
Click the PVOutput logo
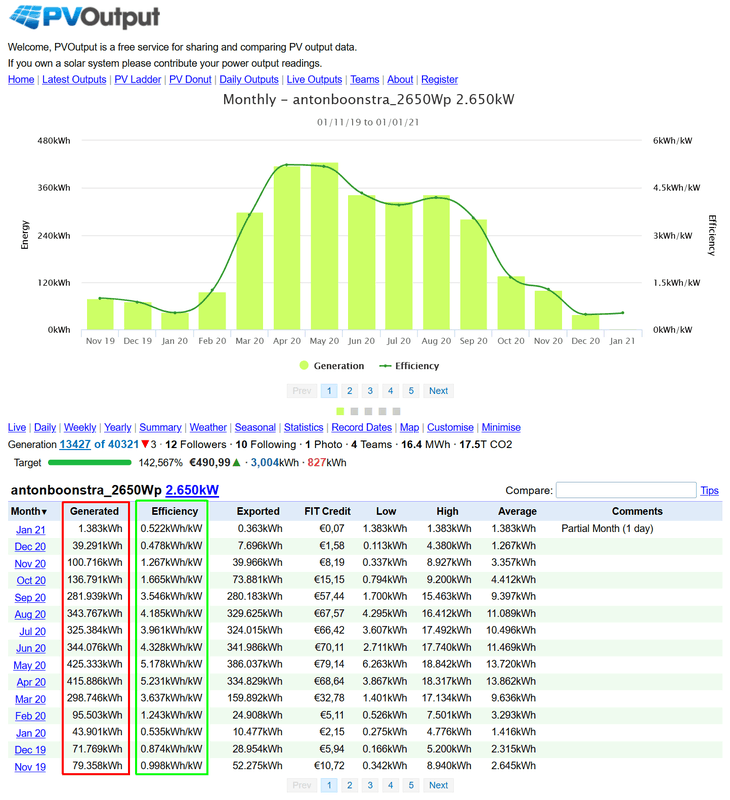85,17
